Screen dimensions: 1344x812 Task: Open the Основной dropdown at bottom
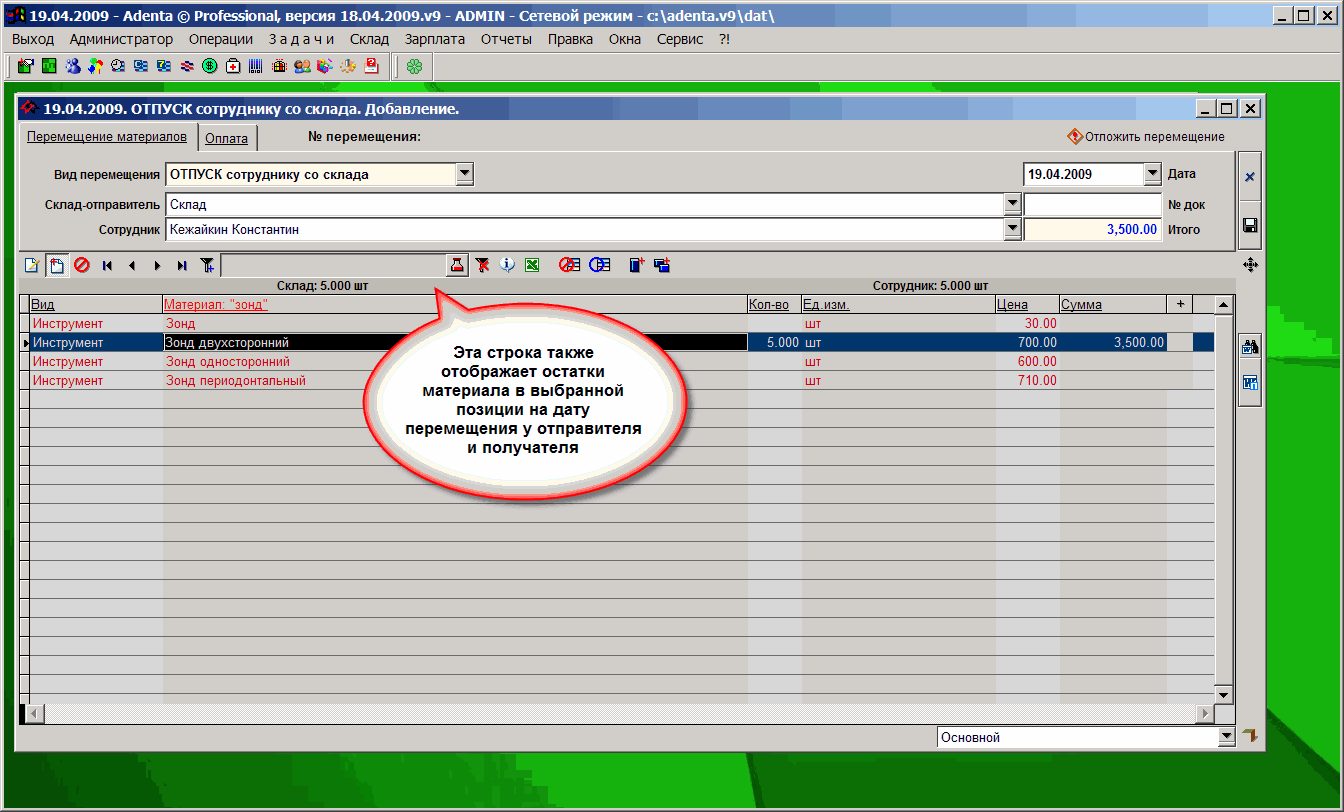pyautogui.click(x=1227, y=737)
